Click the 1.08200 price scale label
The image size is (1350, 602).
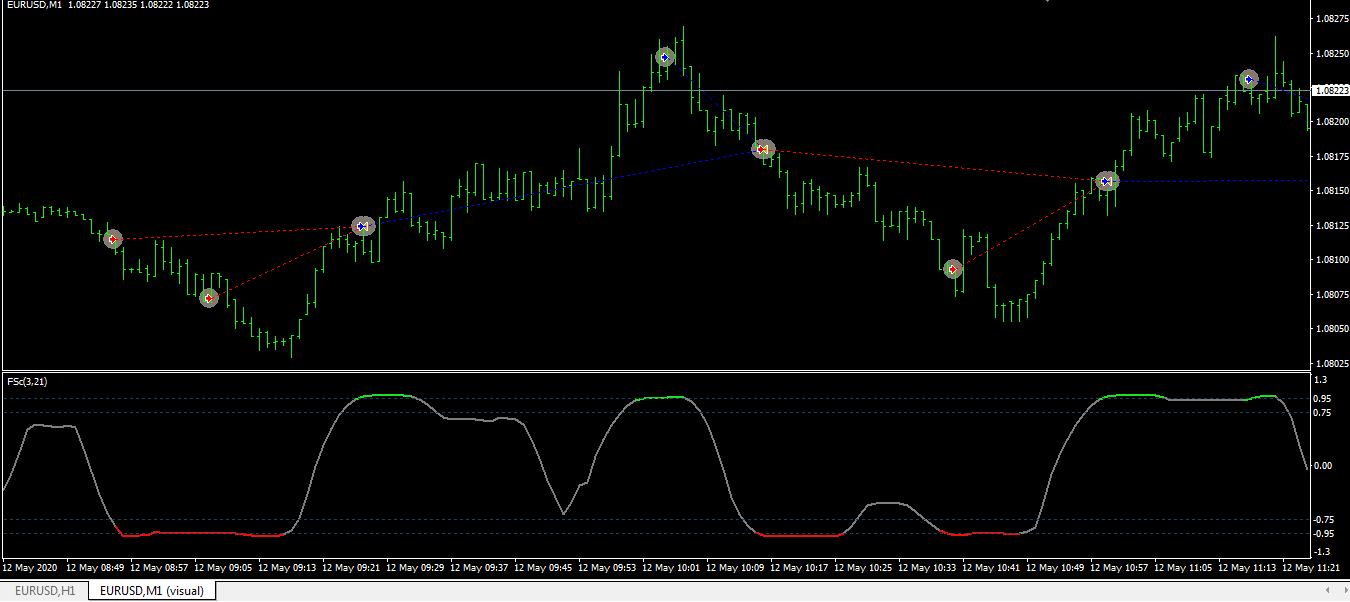coord(1332,122)
